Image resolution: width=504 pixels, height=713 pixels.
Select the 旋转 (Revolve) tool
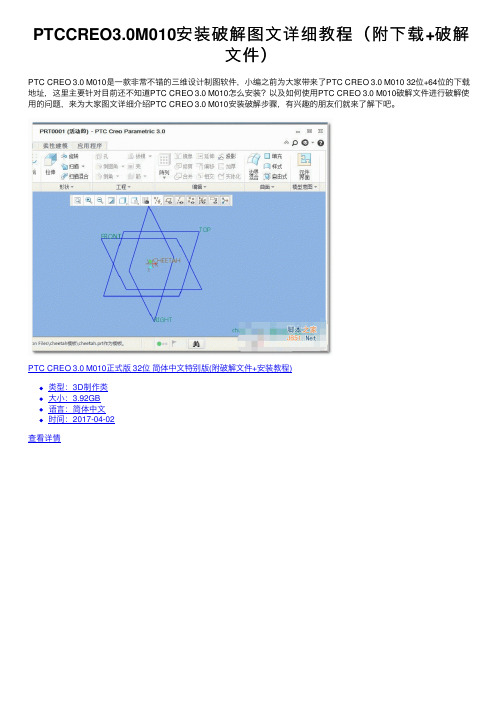pos(70,156)
